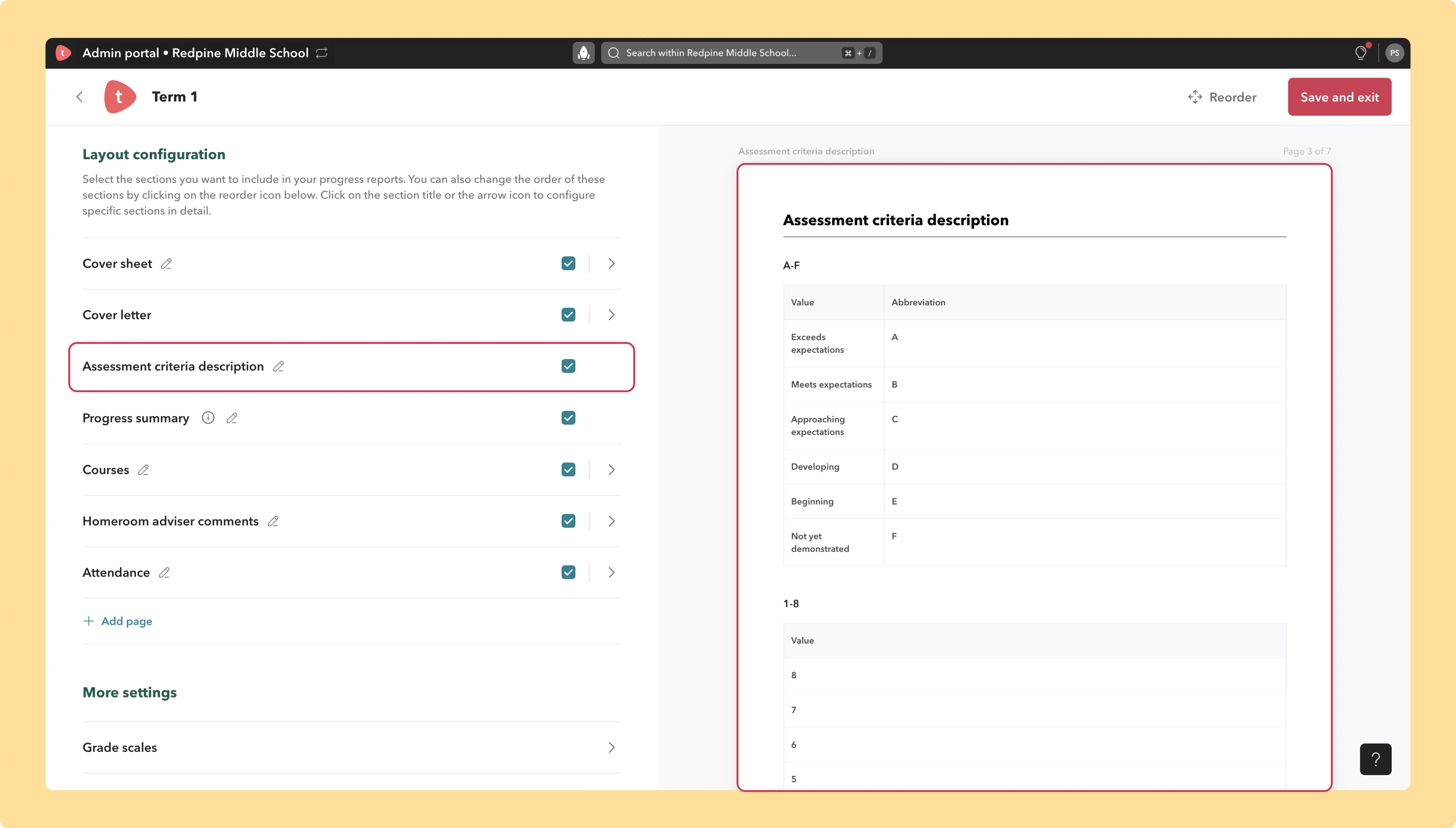Click the Term 1 heading

point(175,97)
